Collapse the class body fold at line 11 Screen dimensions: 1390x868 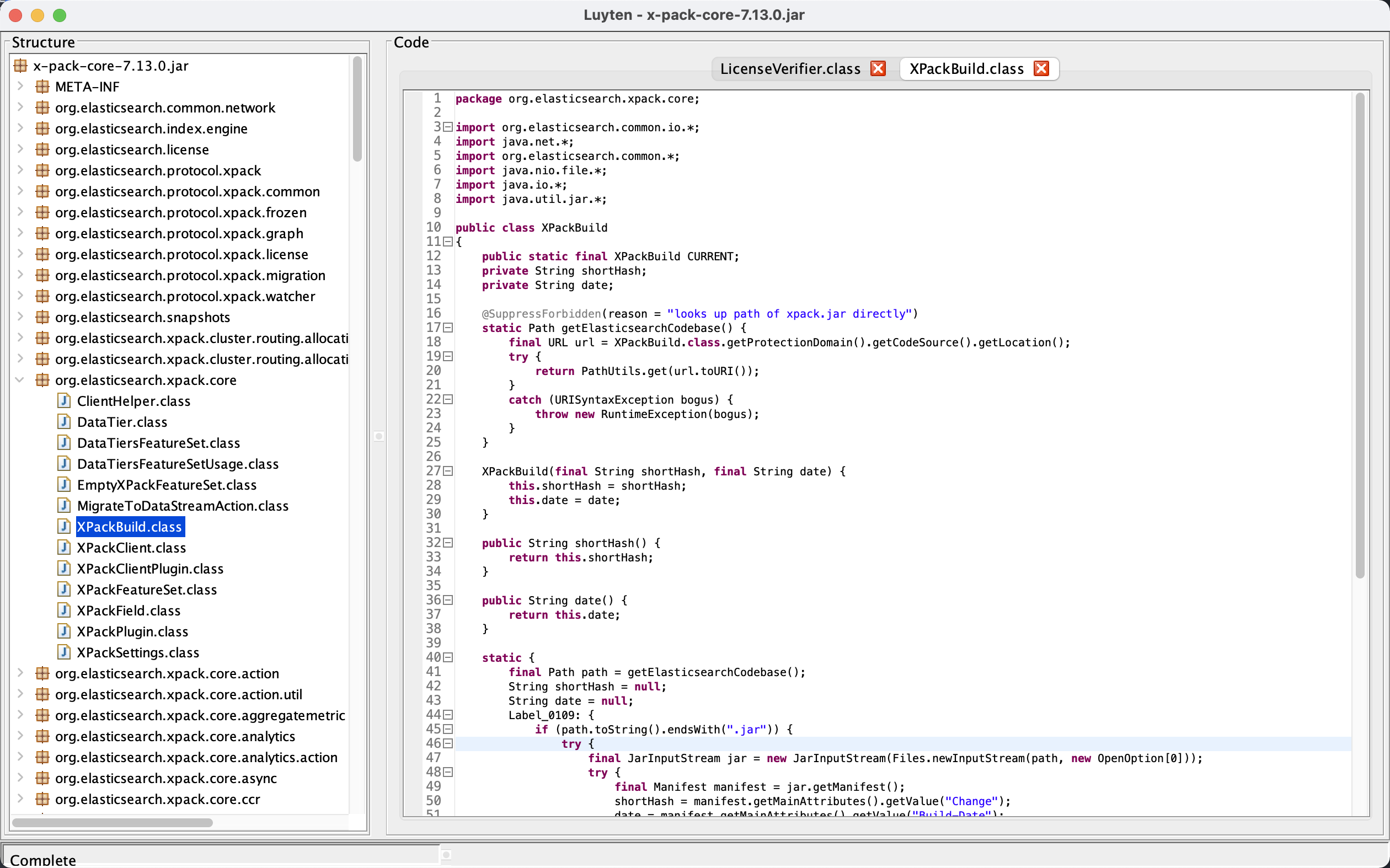click(448, 242)
